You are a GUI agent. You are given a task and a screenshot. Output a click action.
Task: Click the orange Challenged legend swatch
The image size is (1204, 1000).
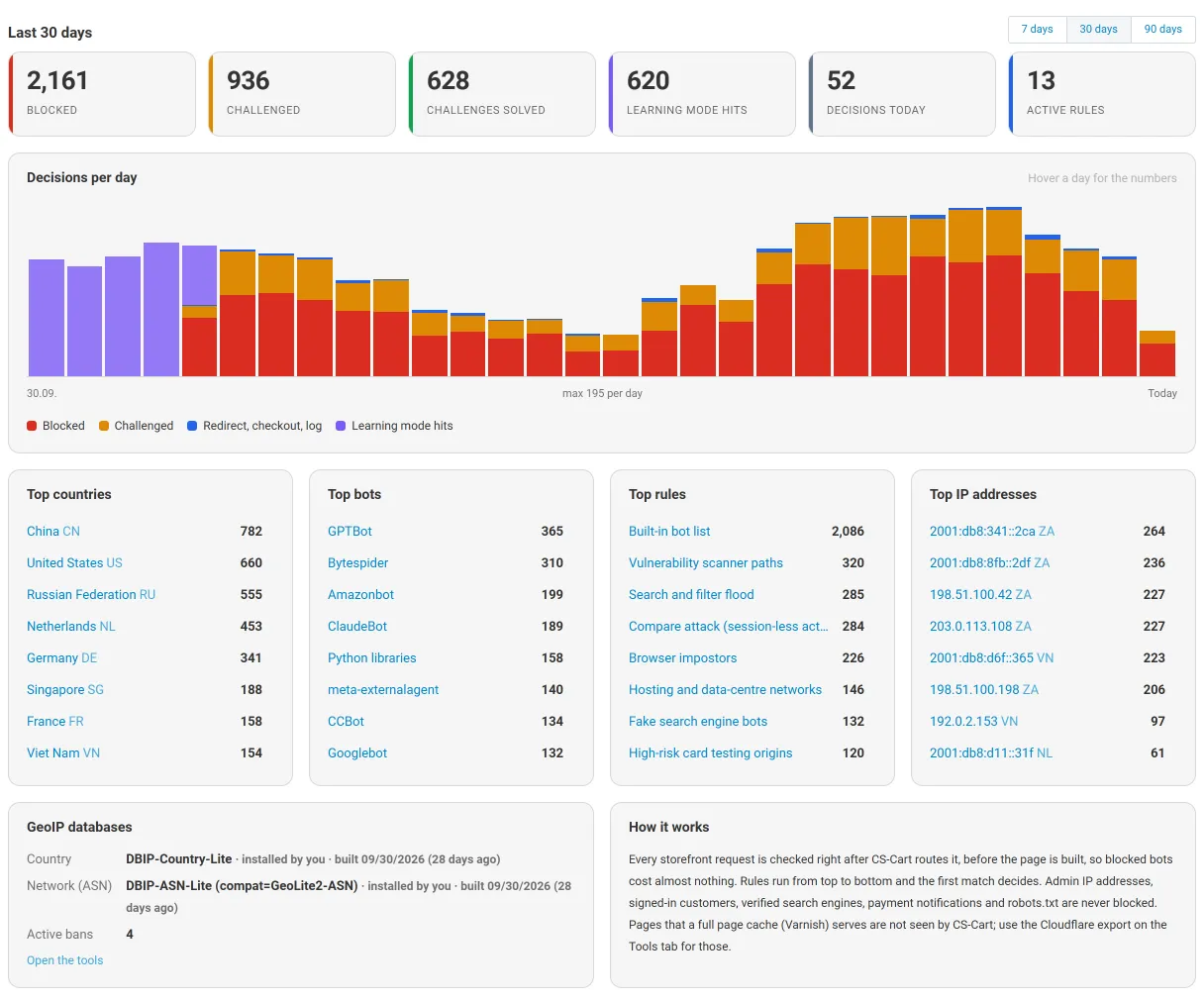point(104,426)
